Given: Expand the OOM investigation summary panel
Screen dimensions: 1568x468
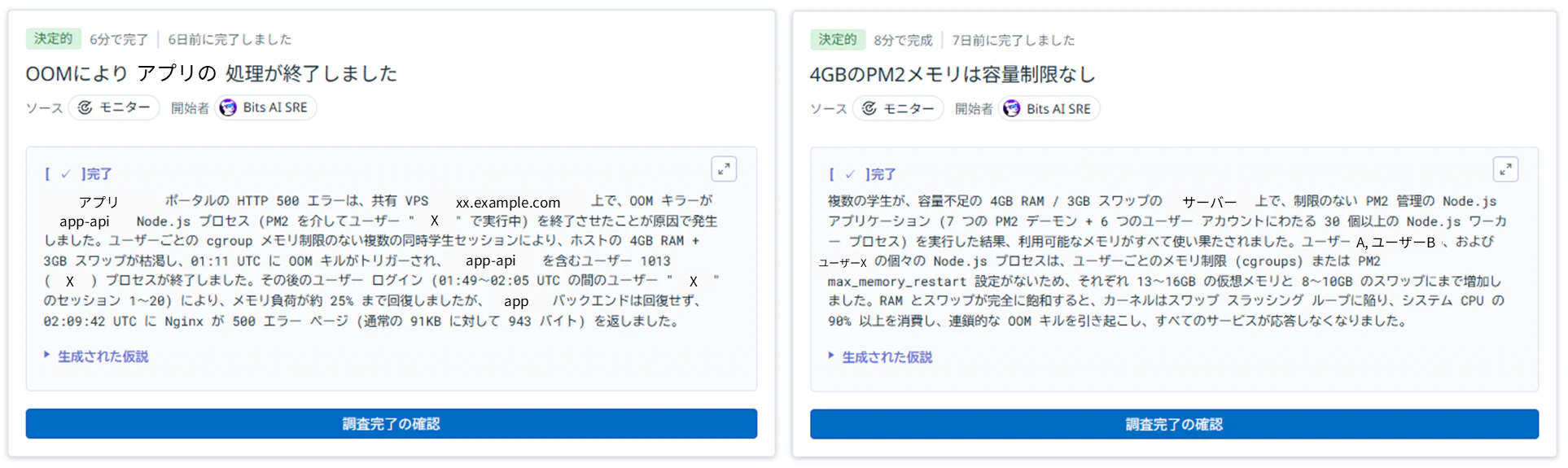Looking at the screenshot, I should click(x=724, y=169).
